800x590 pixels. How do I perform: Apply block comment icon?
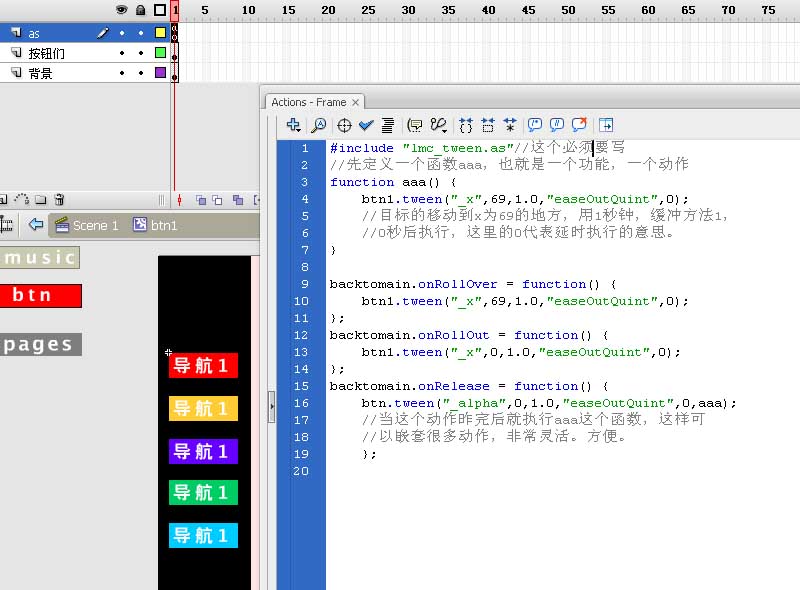click(535, 125)
